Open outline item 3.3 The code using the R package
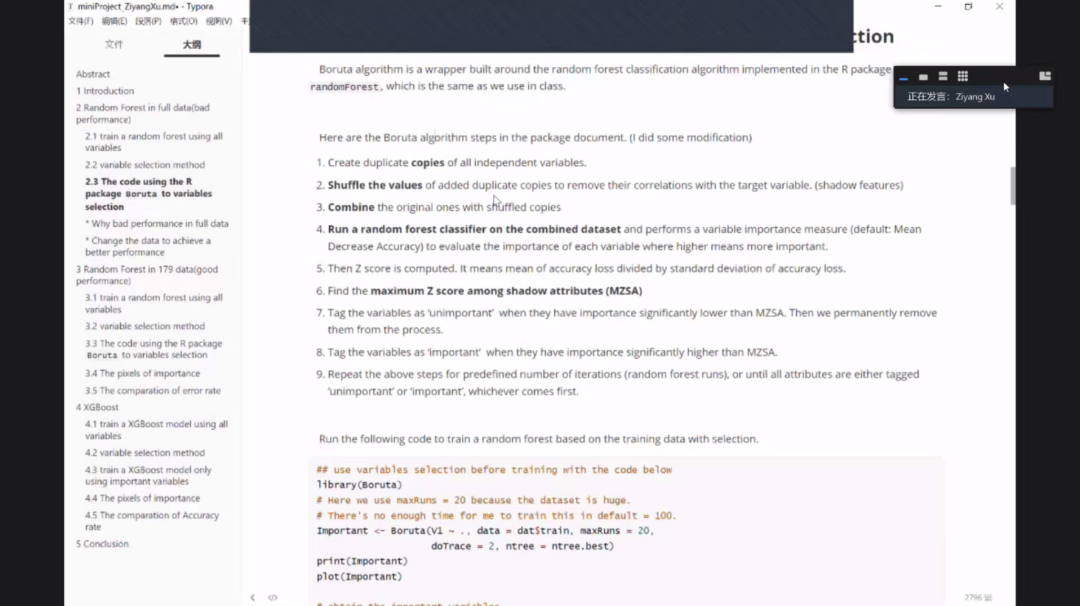Screen dimensions: 1080x606 pyautogui.click(x=154, y=349)
